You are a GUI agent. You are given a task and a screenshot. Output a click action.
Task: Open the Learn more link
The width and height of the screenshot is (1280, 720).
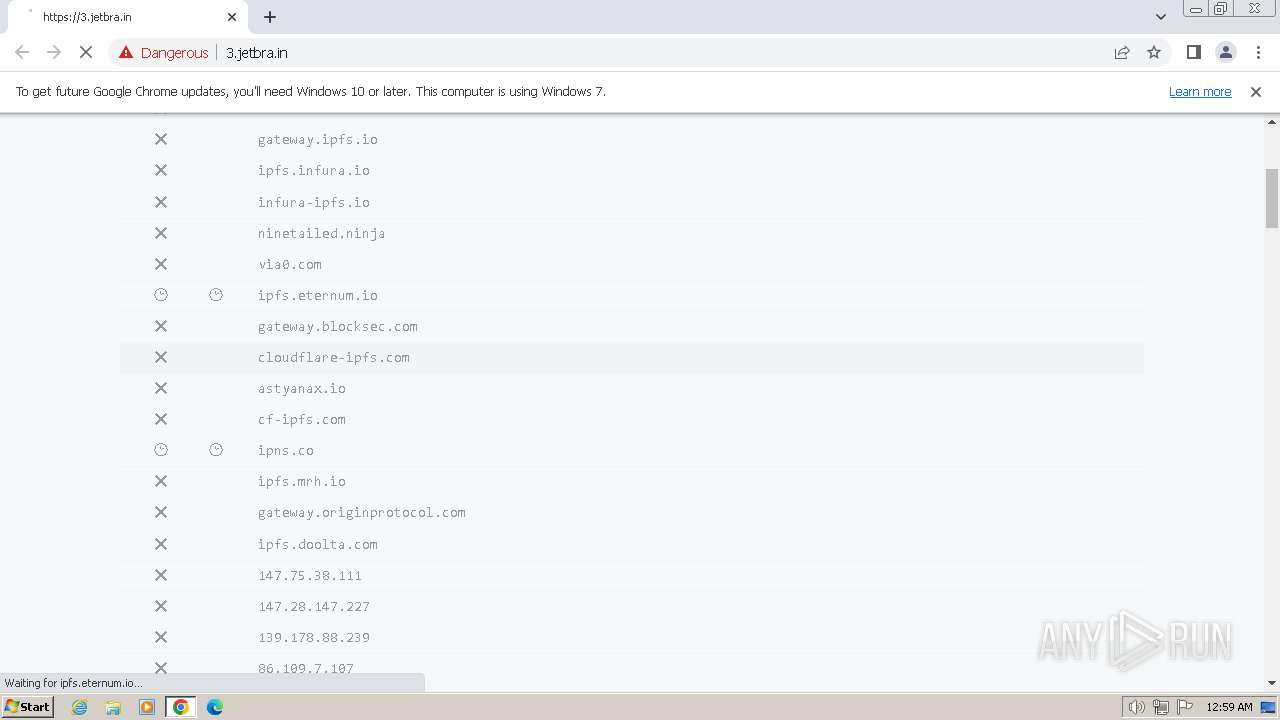(1200, 91)
